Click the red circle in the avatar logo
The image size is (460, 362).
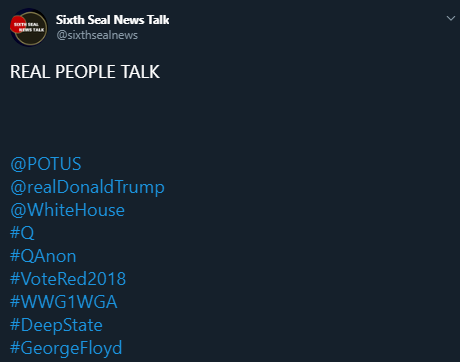tap(17, 25)
